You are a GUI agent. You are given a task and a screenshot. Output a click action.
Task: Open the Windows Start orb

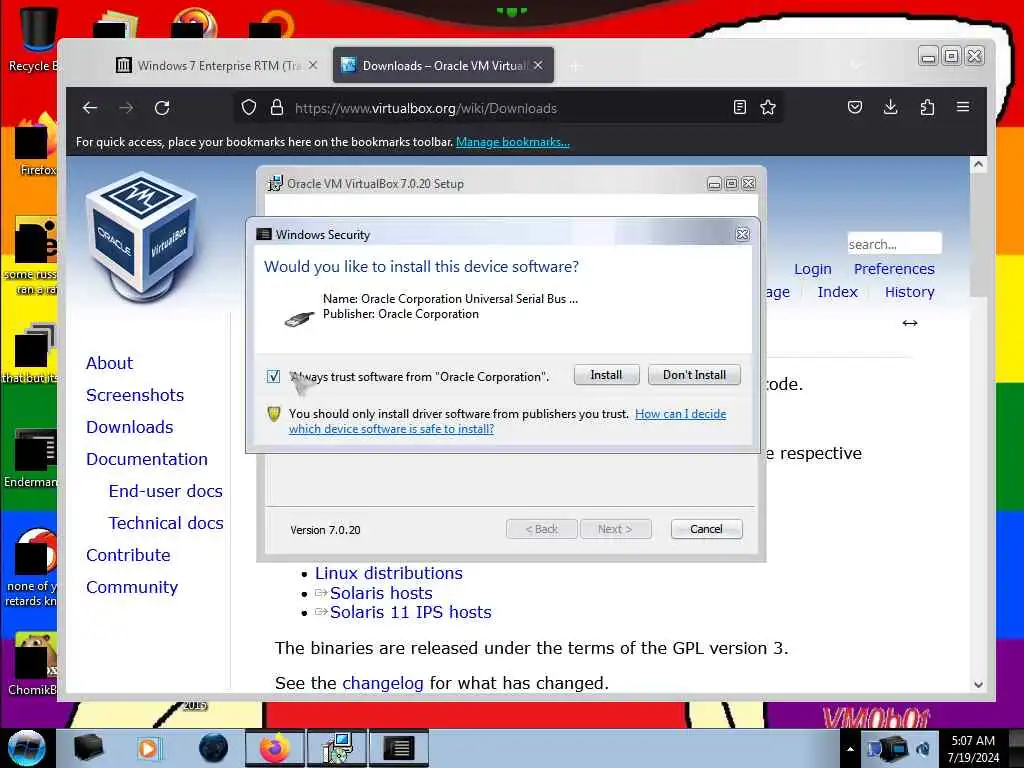pyautogui.click(x=26, y=748)
